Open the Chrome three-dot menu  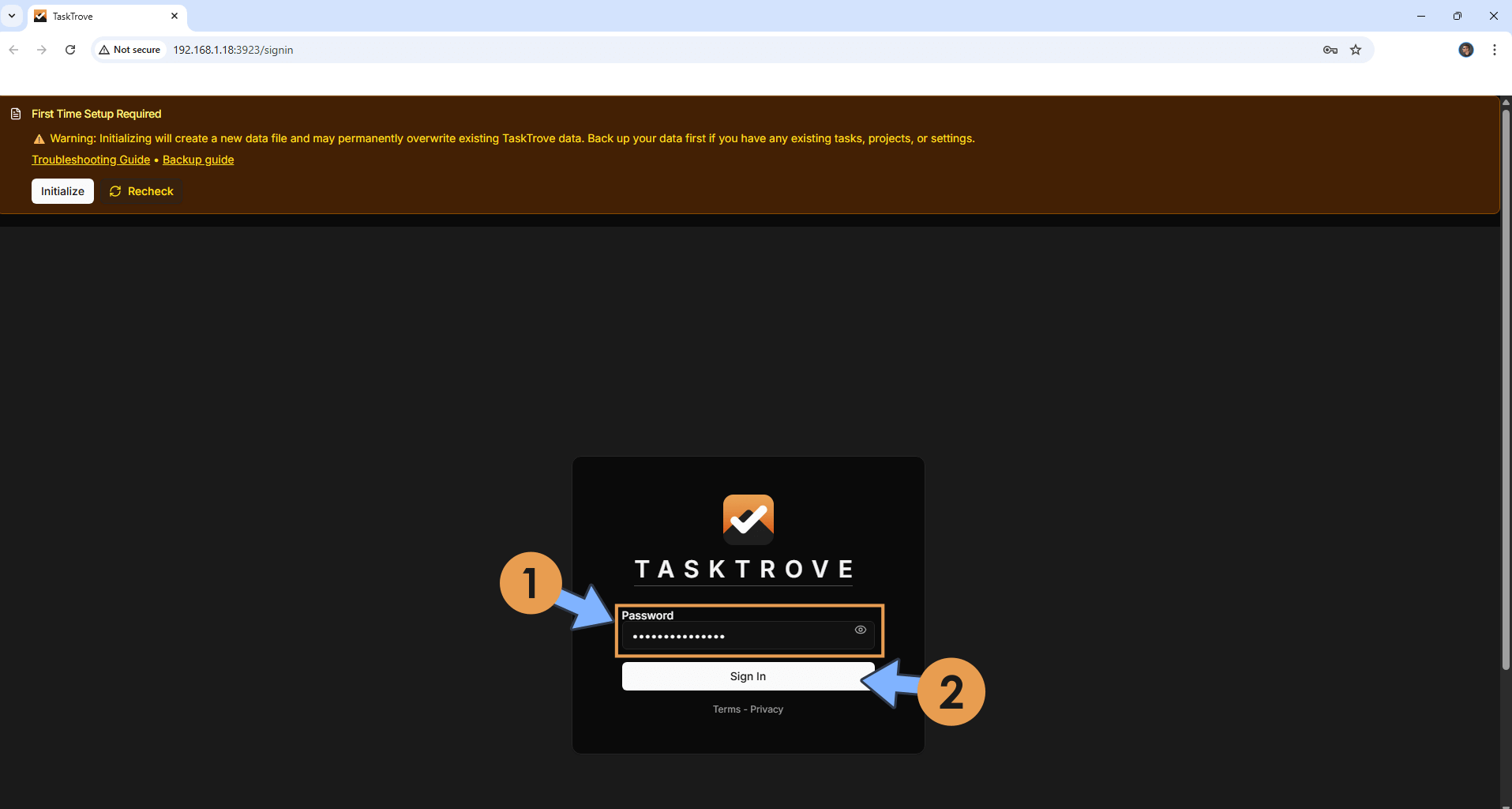[1493, 49]
